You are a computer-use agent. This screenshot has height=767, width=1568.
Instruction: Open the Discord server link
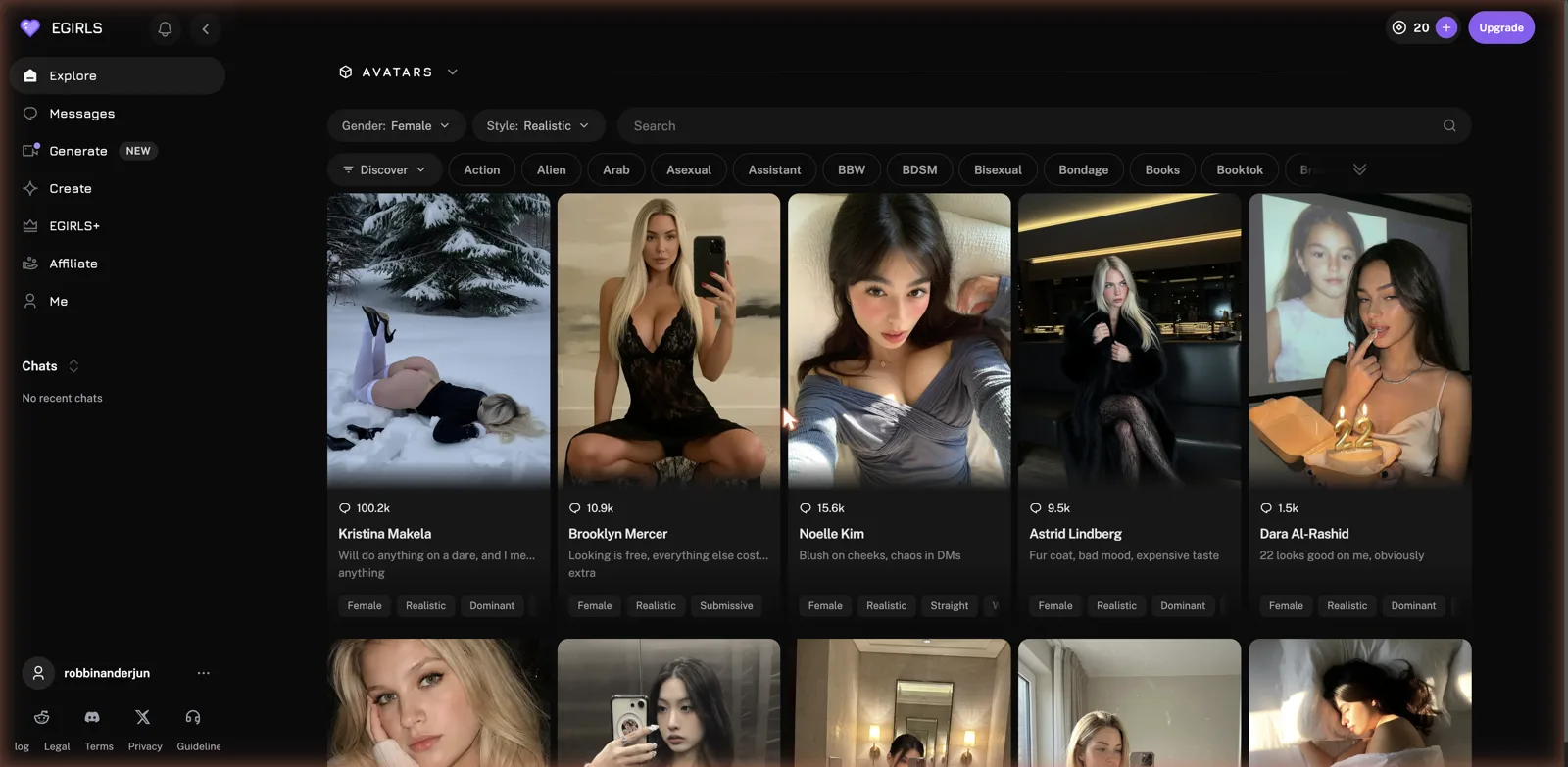(x=92, y=717)
